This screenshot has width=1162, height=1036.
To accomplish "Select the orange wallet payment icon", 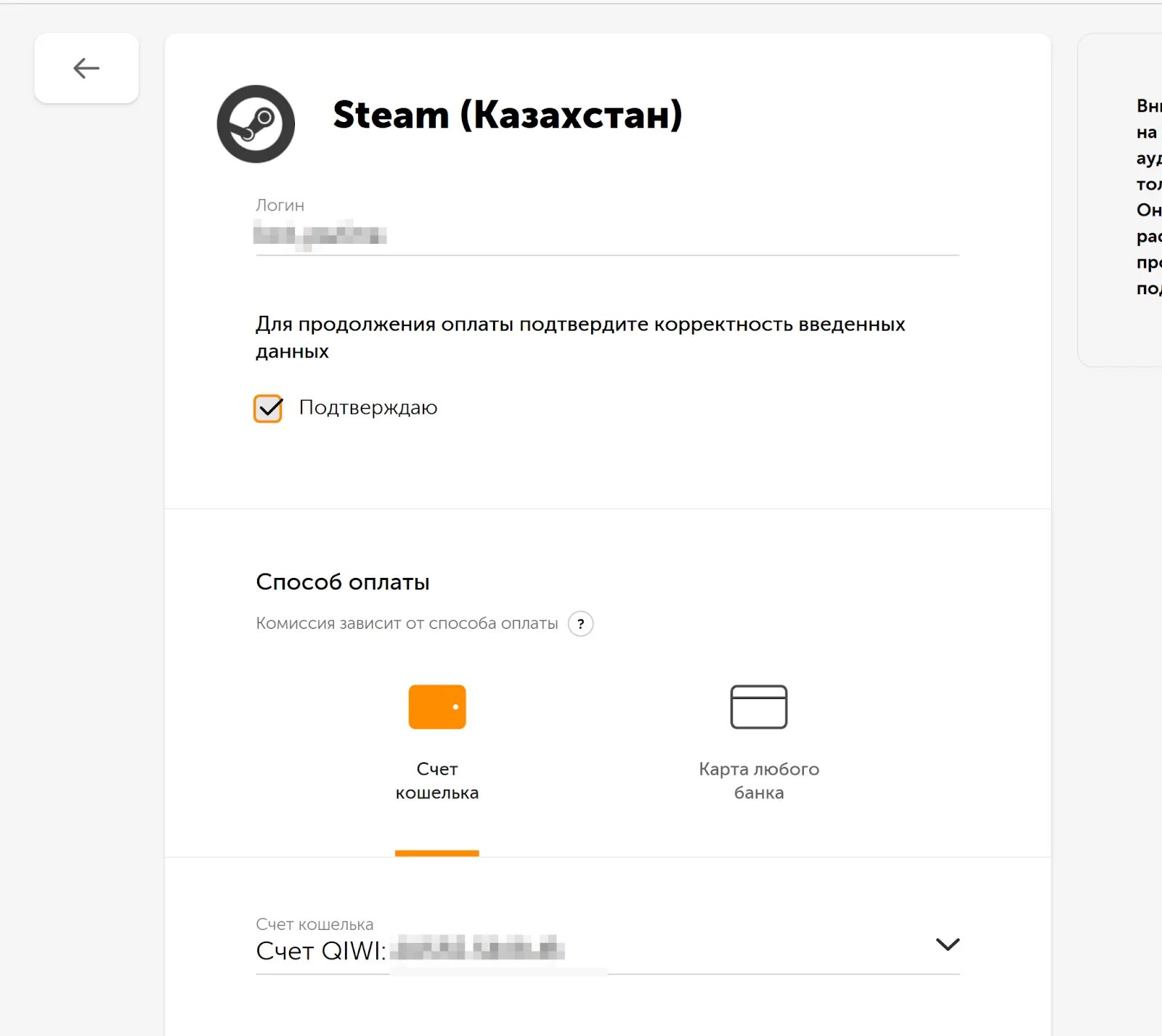I will (x=437, y=706).
